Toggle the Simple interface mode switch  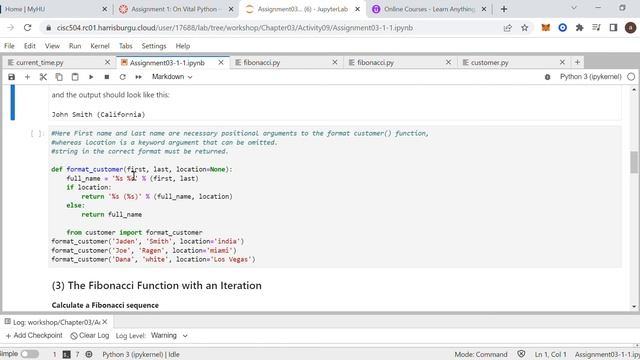(x=29, y=354)
